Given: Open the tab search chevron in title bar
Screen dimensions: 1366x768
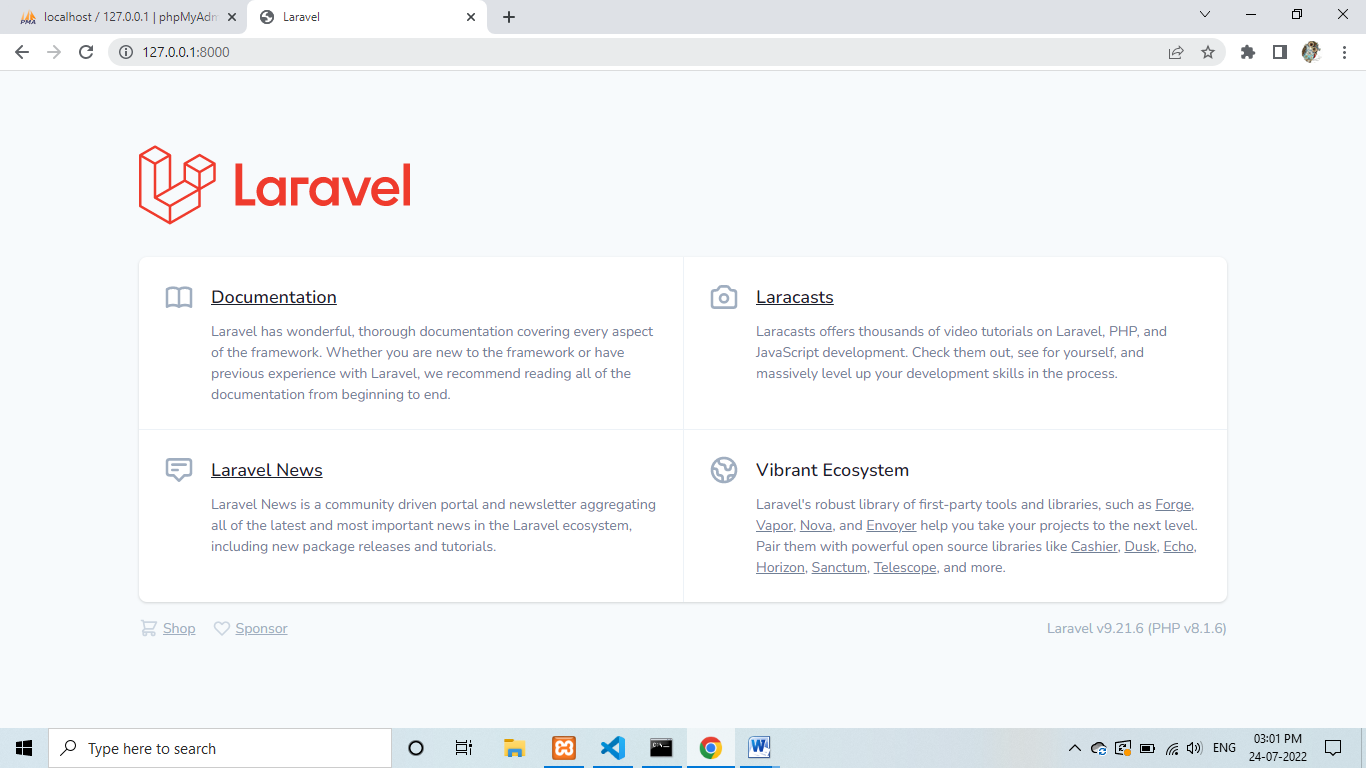Looking at the screenshot, I should click(x=1205, y=14).
